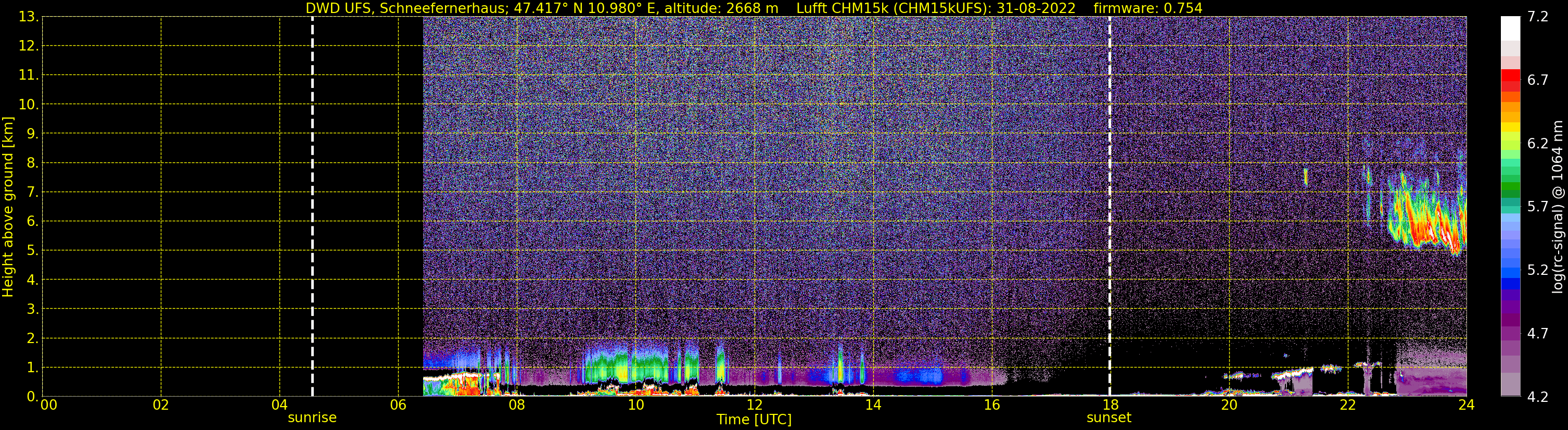The height and width of the screenshot is (430, 1568).
Task: Click the "Time [UTC]" axis label
Action: click(754, 420)
